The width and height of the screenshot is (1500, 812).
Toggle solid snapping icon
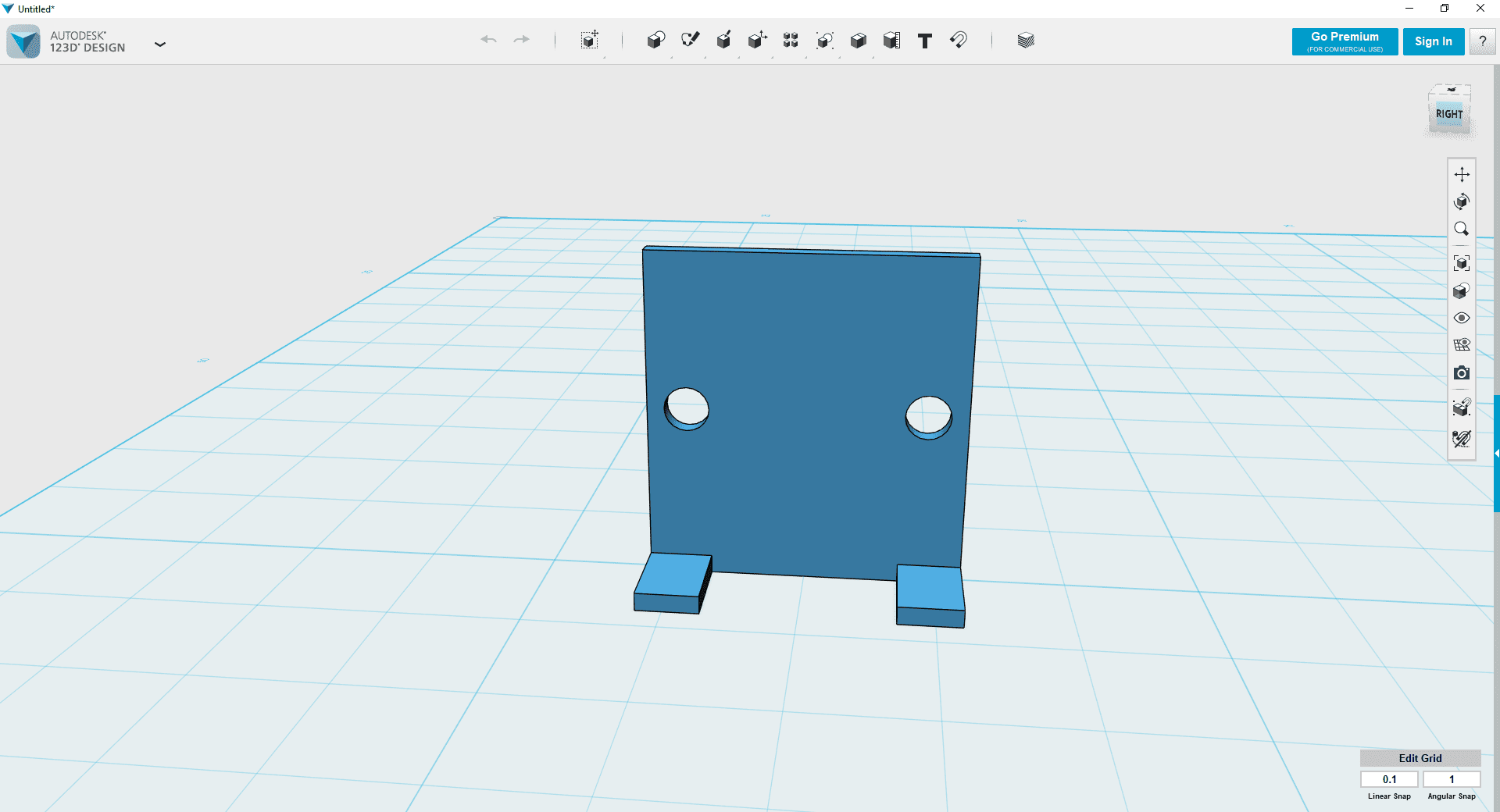(1462, 407)
